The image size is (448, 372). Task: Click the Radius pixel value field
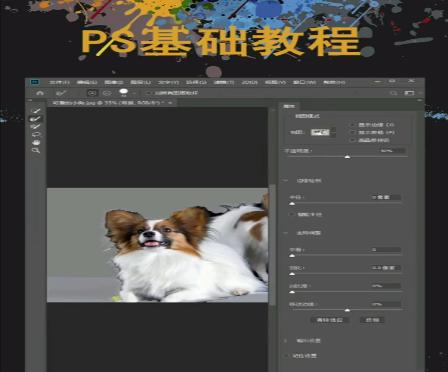[386, 197]
